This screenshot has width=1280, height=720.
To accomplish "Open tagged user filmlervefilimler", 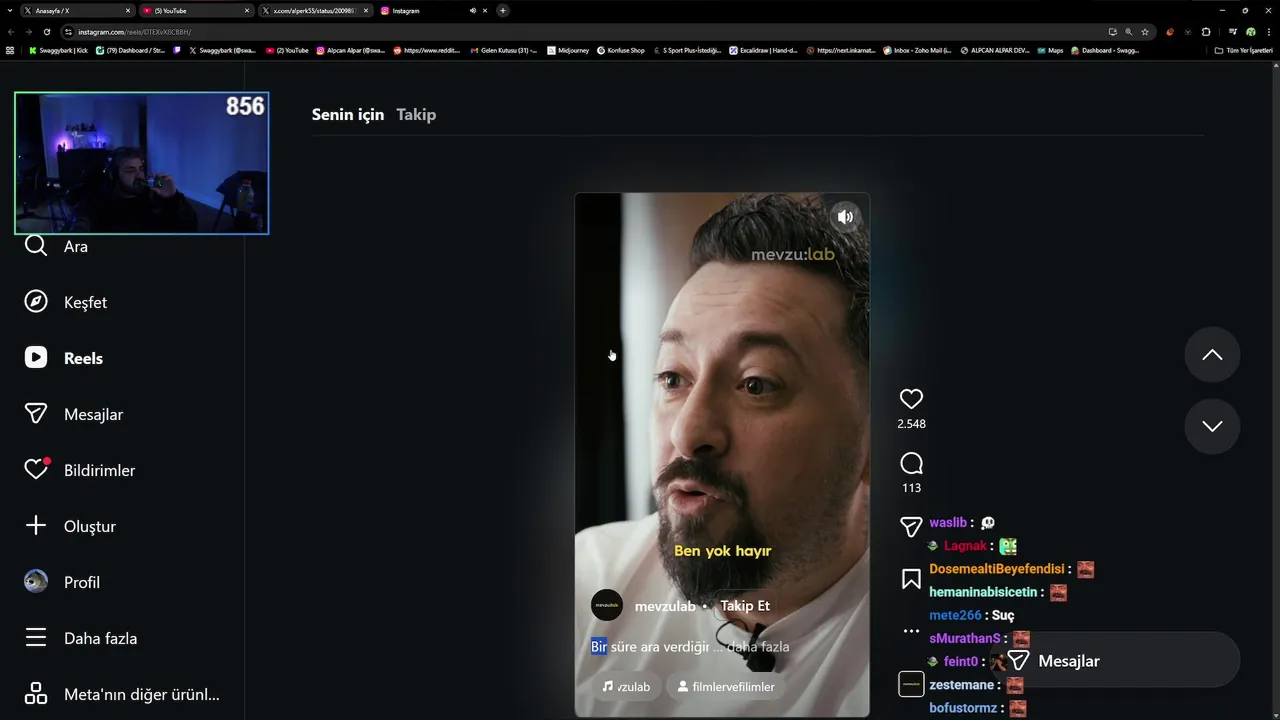I will pos(726,687).
